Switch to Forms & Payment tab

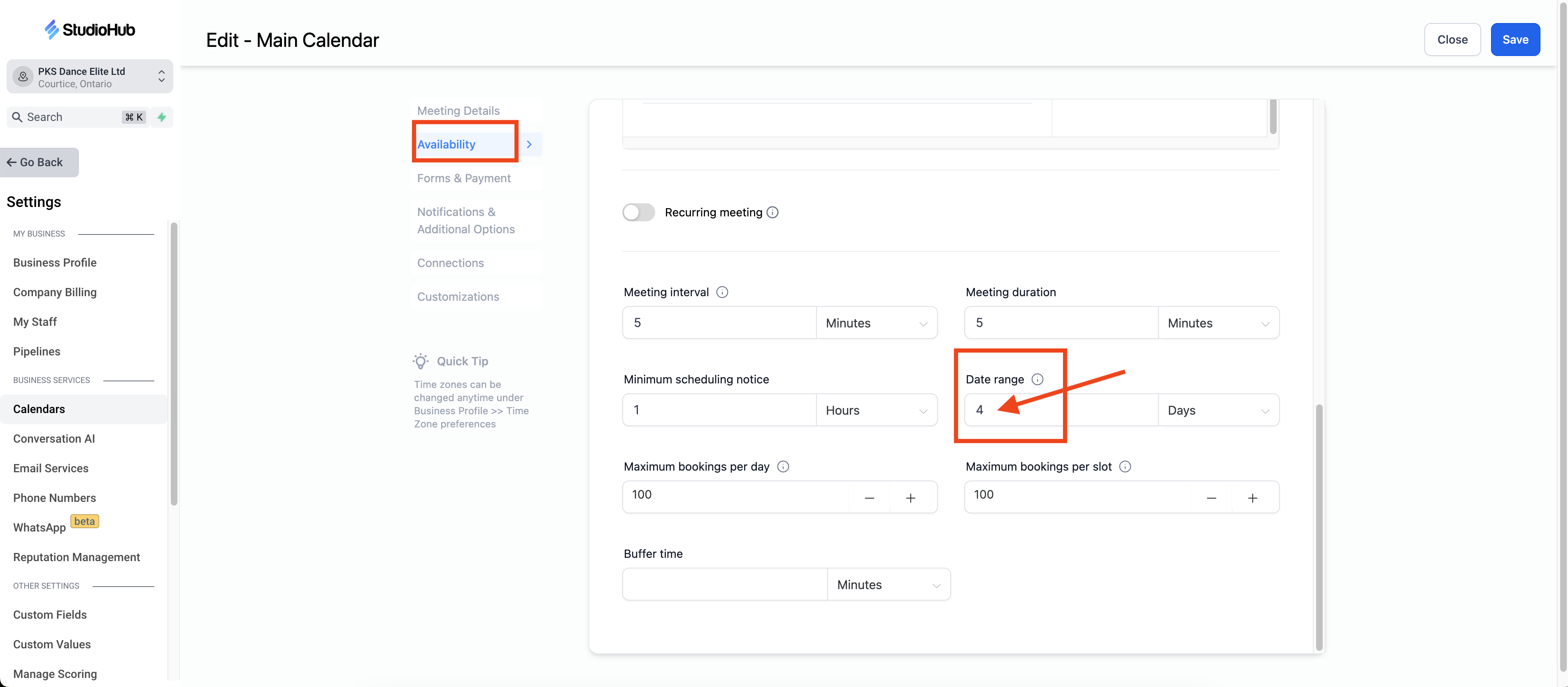click(463, 178)
